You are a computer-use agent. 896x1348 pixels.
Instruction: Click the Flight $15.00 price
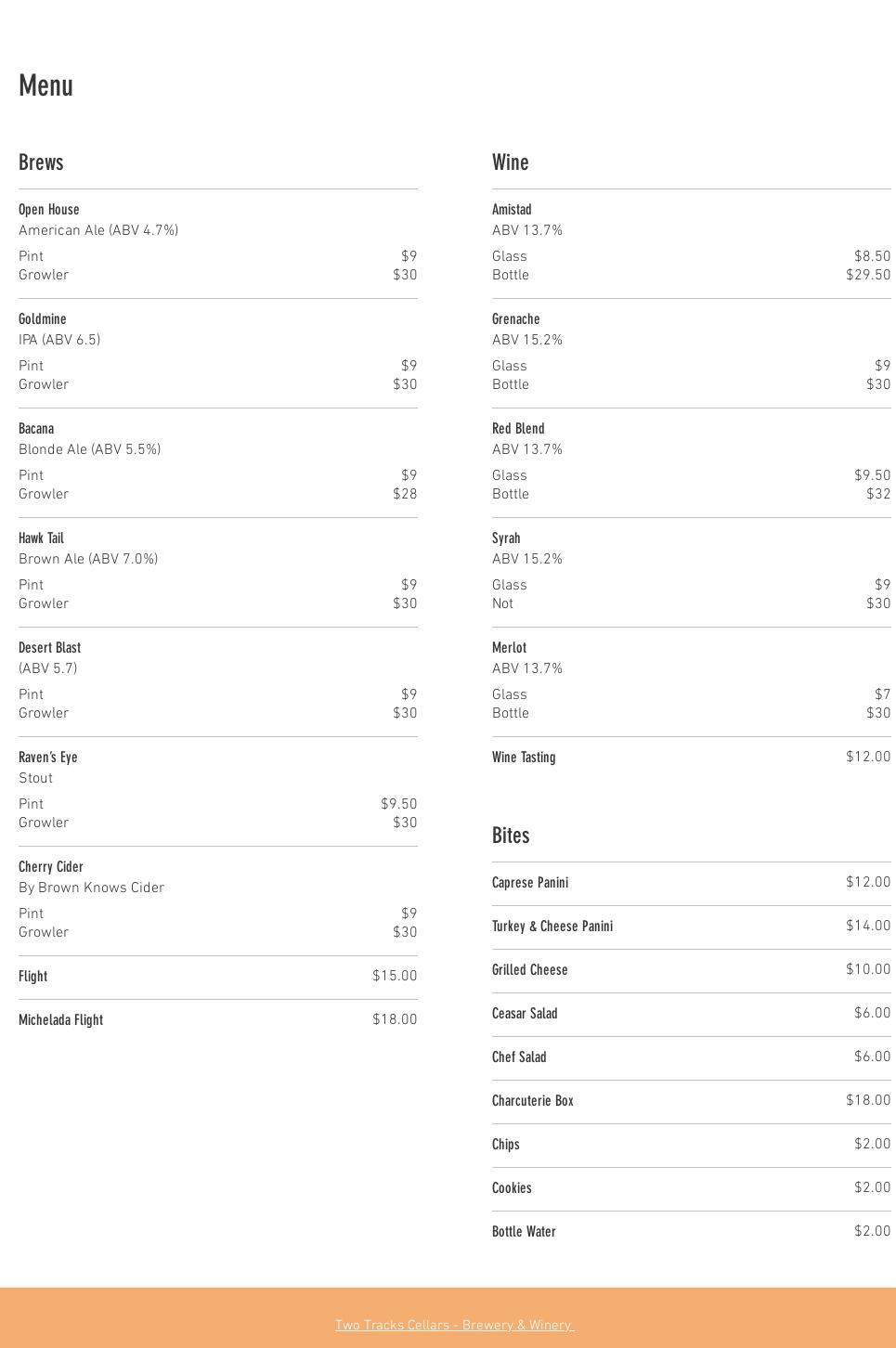point(395,976)
